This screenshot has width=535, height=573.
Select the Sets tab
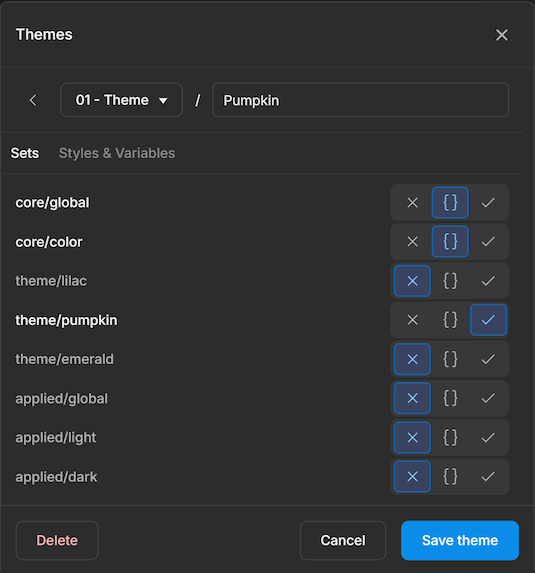(x=25, y=153)
